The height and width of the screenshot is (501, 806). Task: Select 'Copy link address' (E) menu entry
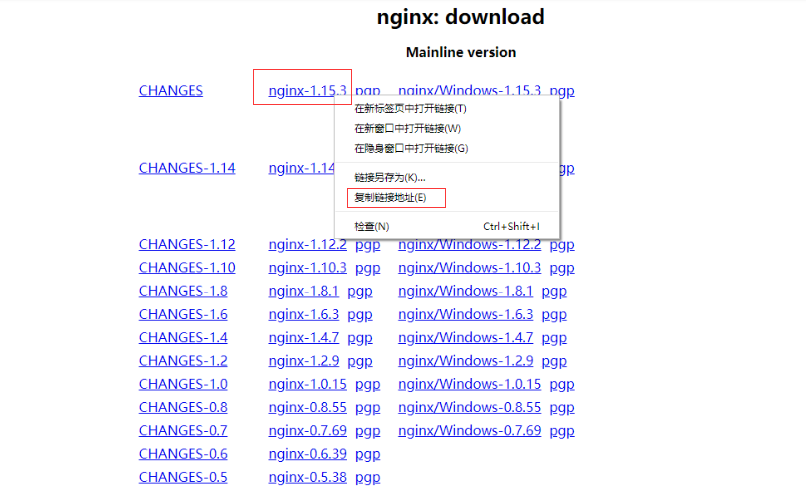390,198
